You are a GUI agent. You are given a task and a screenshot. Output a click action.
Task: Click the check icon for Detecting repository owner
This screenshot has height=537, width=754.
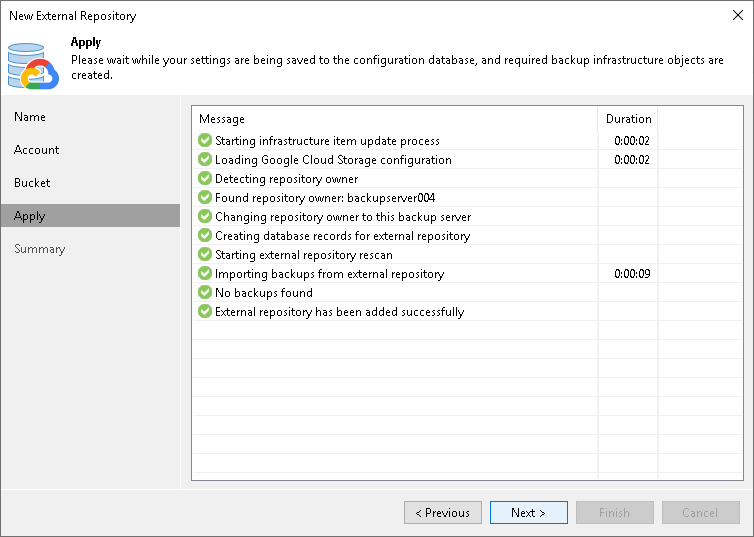pos(205,178)
